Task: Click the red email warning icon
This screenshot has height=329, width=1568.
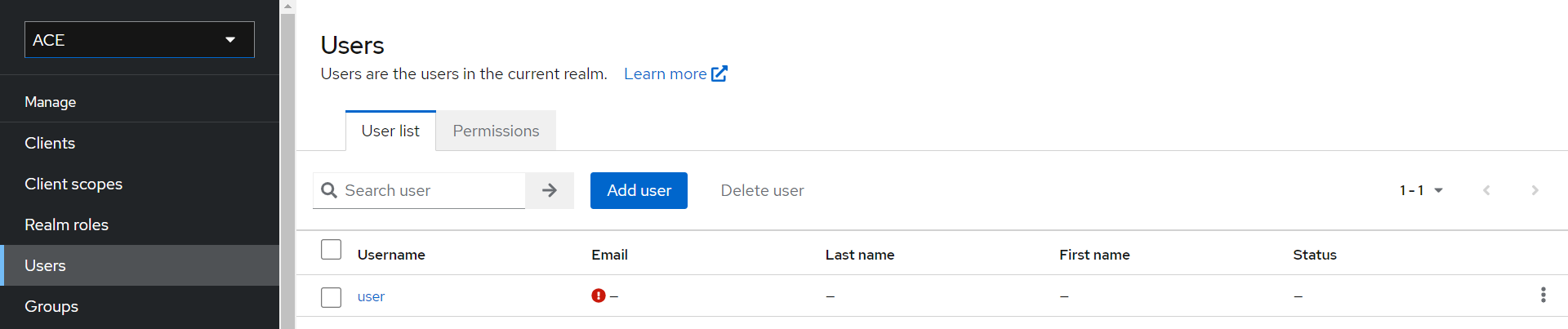Action: click(599, 296)
